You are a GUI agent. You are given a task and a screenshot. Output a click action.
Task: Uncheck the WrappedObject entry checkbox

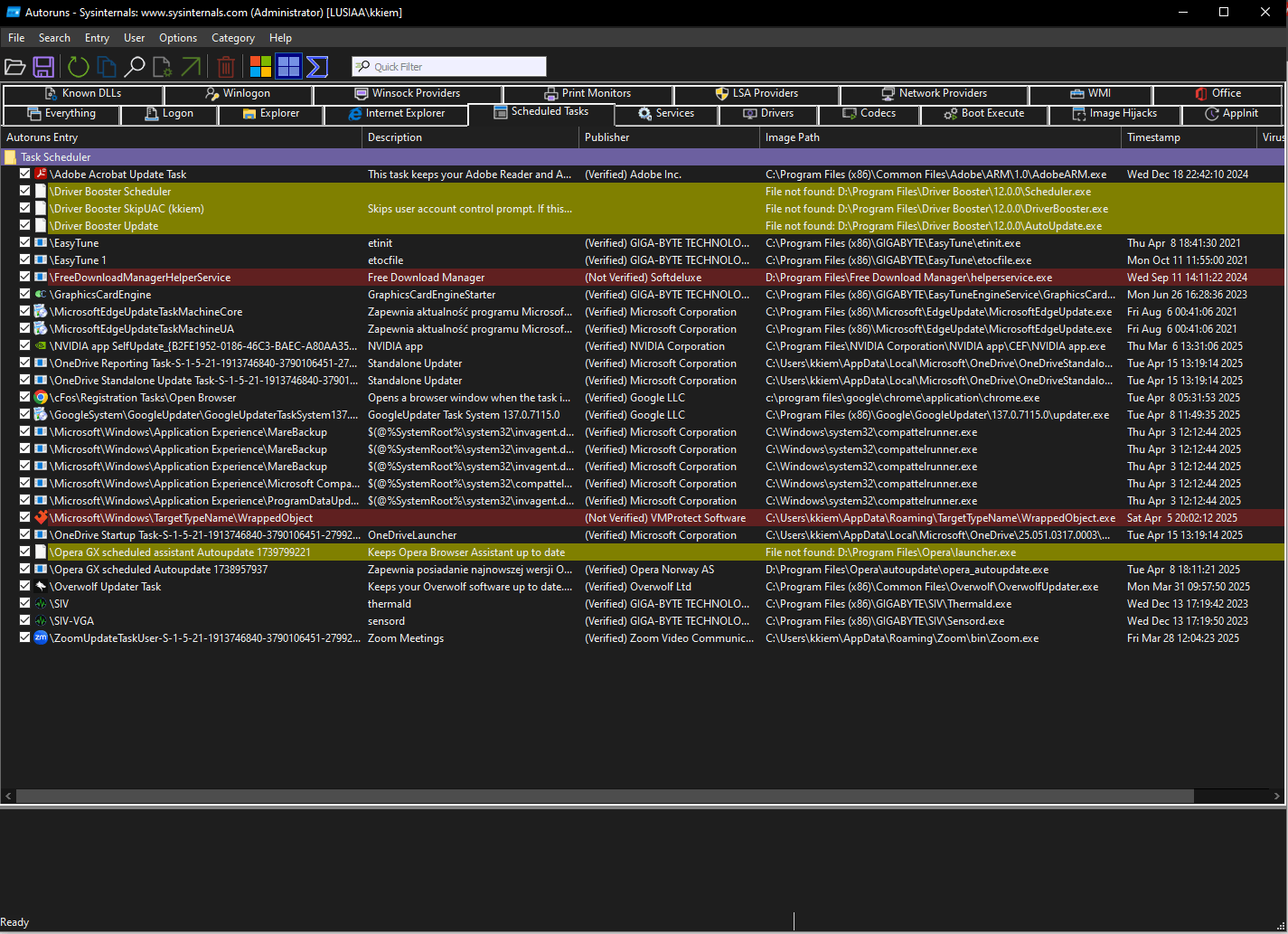(25, 517)
